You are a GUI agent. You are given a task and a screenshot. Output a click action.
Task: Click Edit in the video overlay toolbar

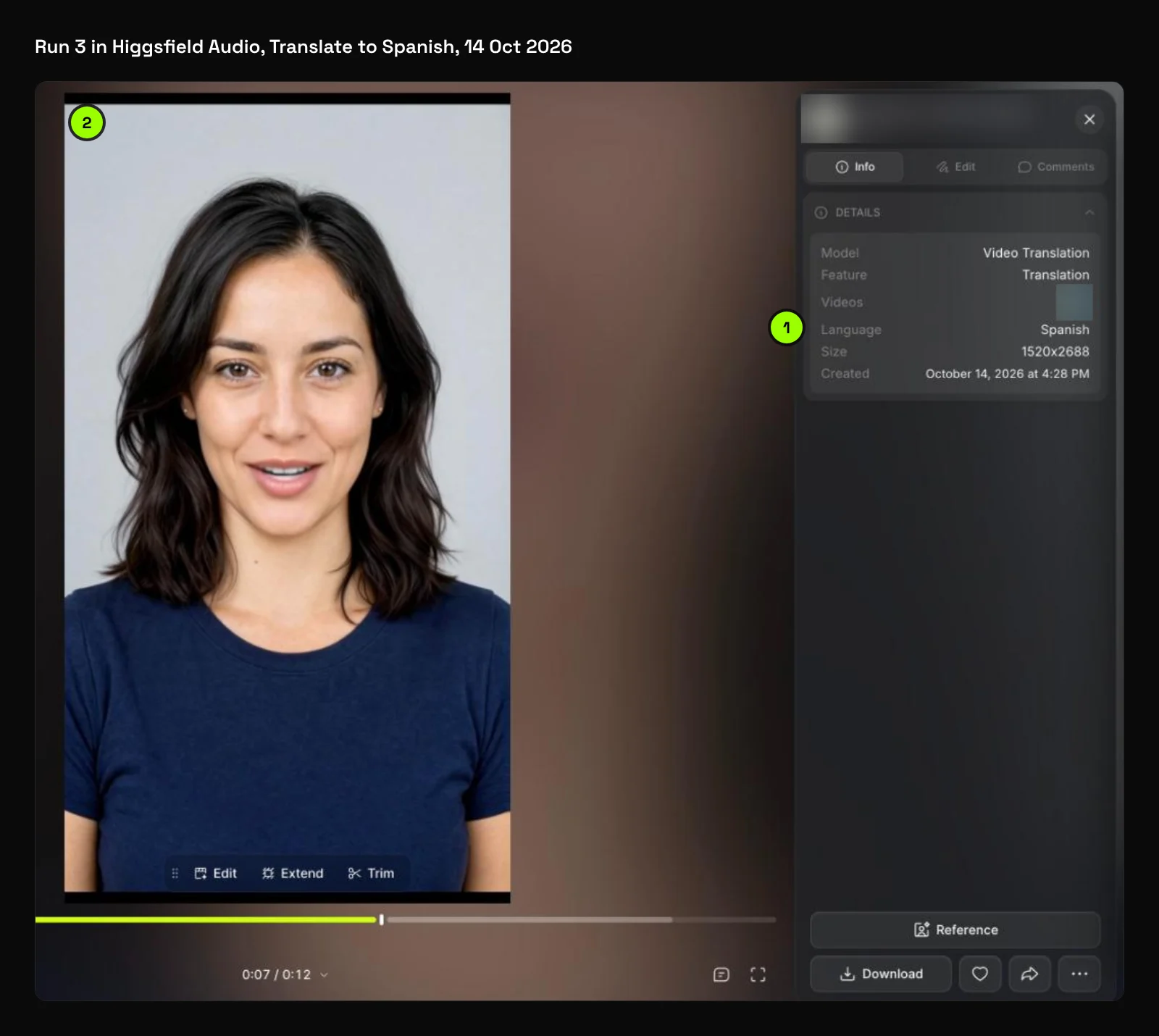coord(216,873)
